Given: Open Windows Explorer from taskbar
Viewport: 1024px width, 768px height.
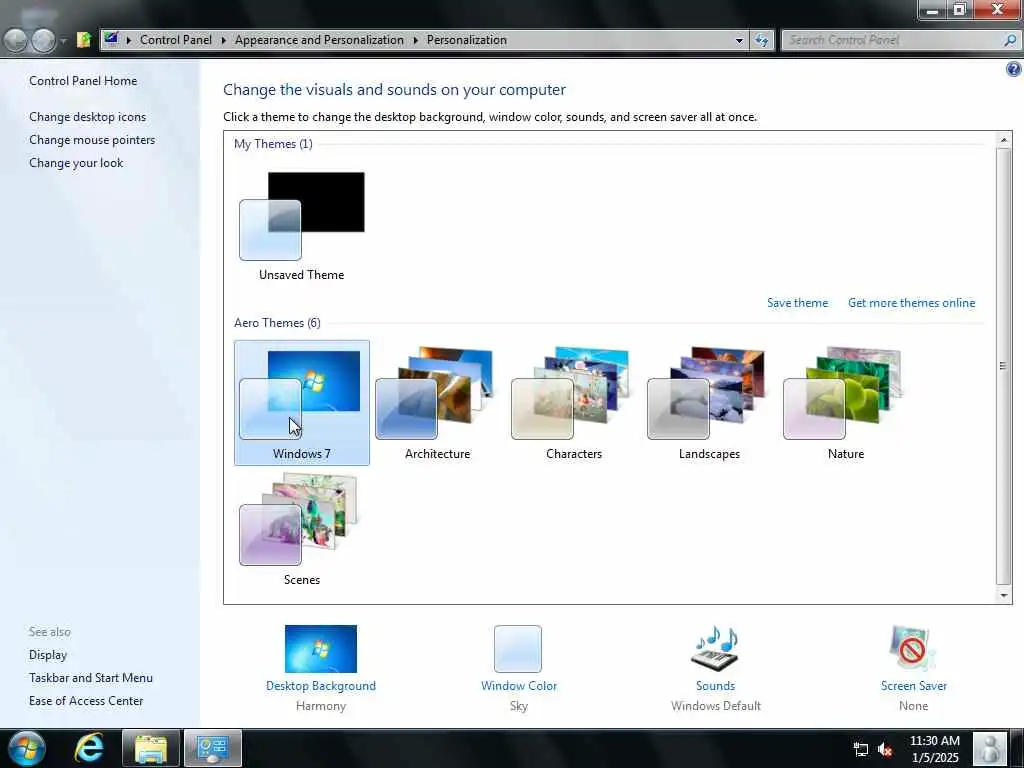Looking at the screenshot, I should coord(150,748).
